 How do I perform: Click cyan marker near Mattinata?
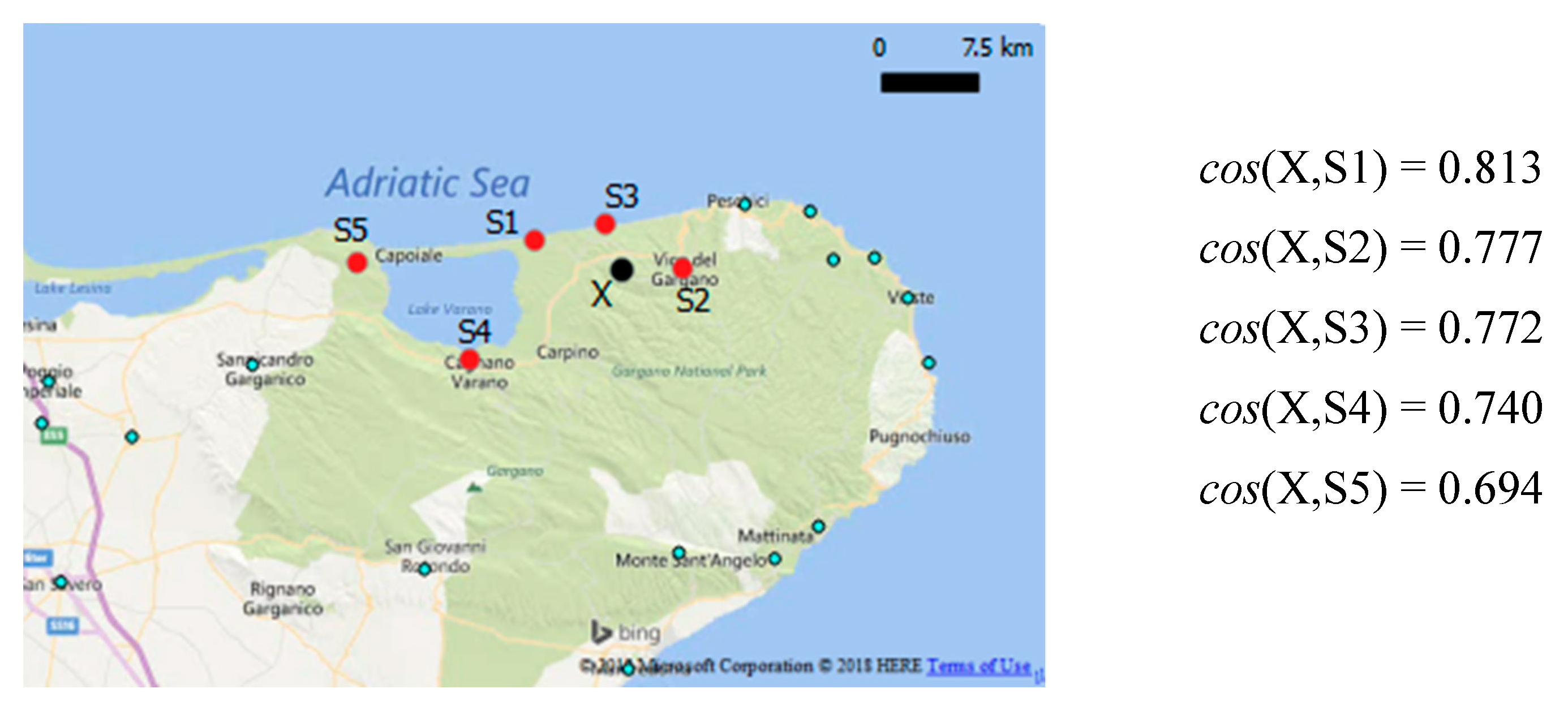[819, 526]
